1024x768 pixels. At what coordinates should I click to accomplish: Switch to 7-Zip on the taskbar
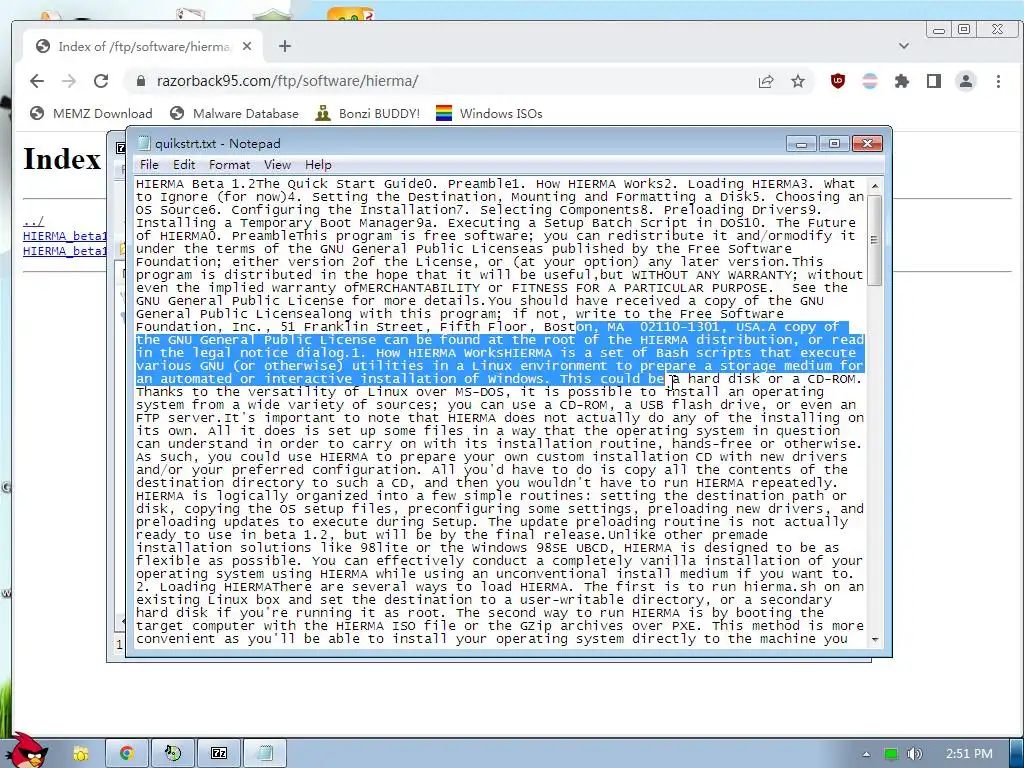219,754
